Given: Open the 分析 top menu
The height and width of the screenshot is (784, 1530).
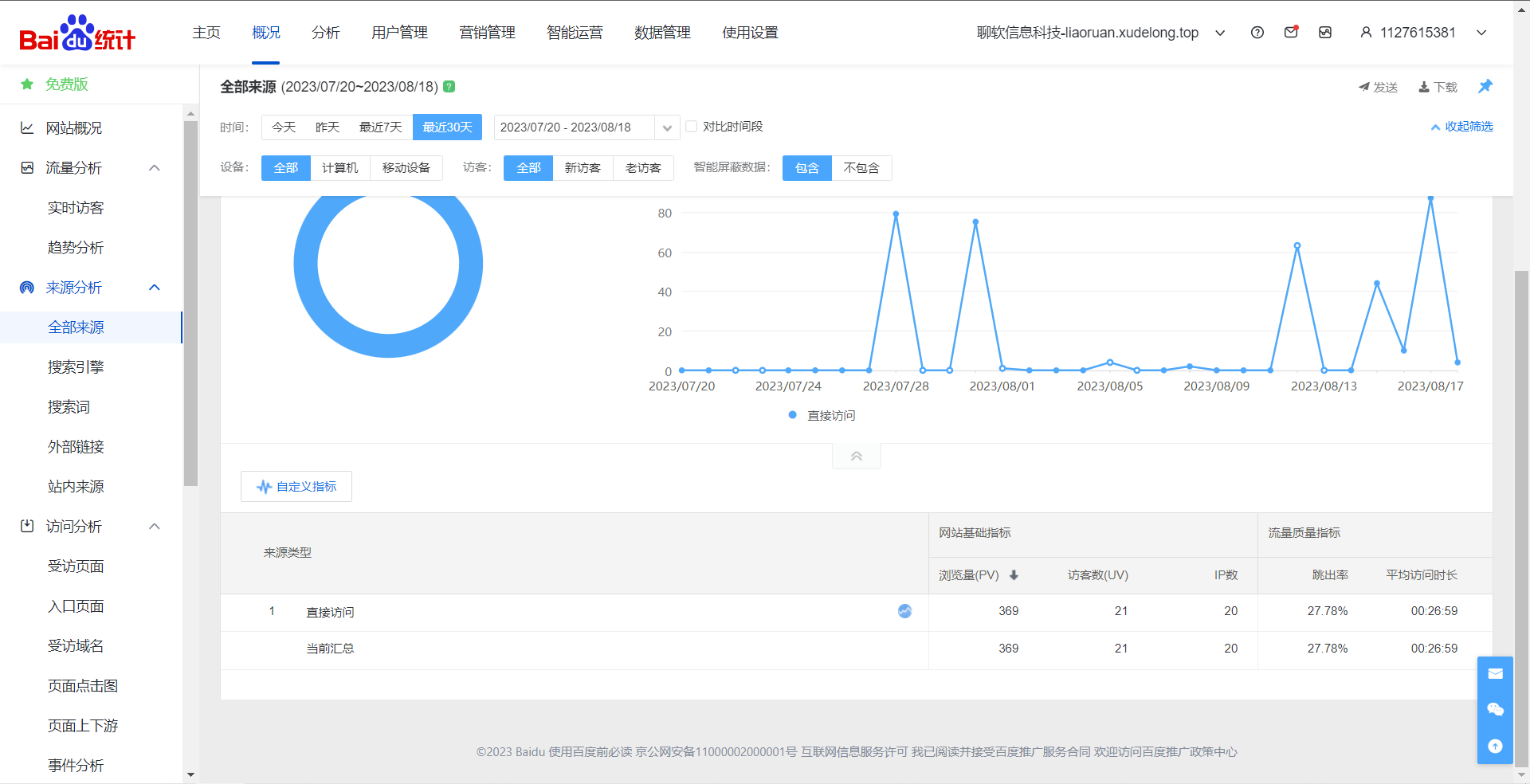Looking at the screenshot, I should 326,33.
